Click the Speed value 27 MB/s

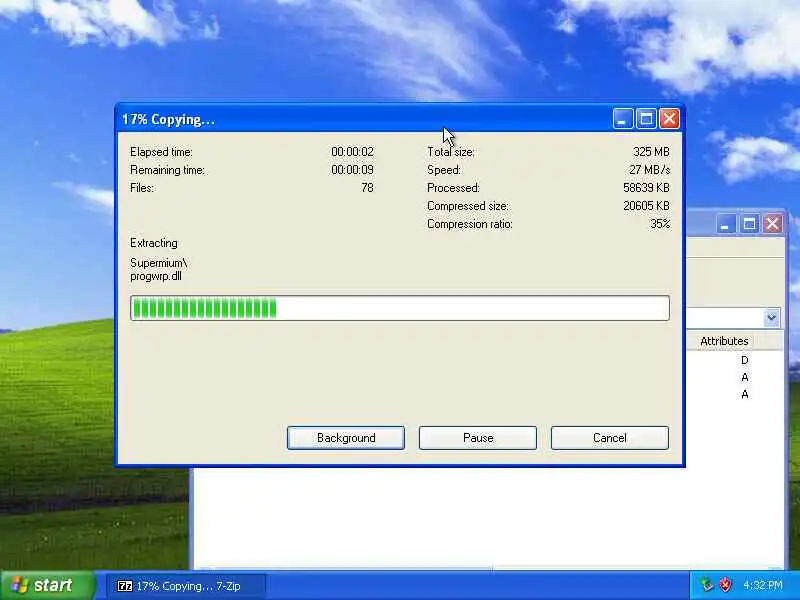click(x=649, y=169)
